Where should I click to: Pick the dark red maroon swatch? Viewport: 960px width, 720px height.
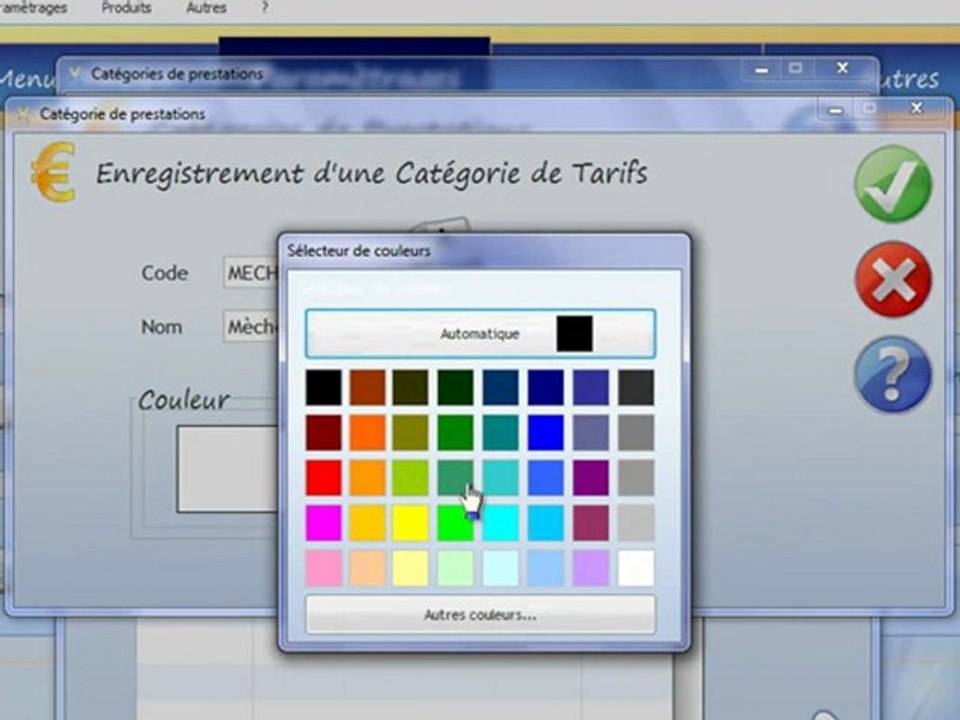[323, 432]
